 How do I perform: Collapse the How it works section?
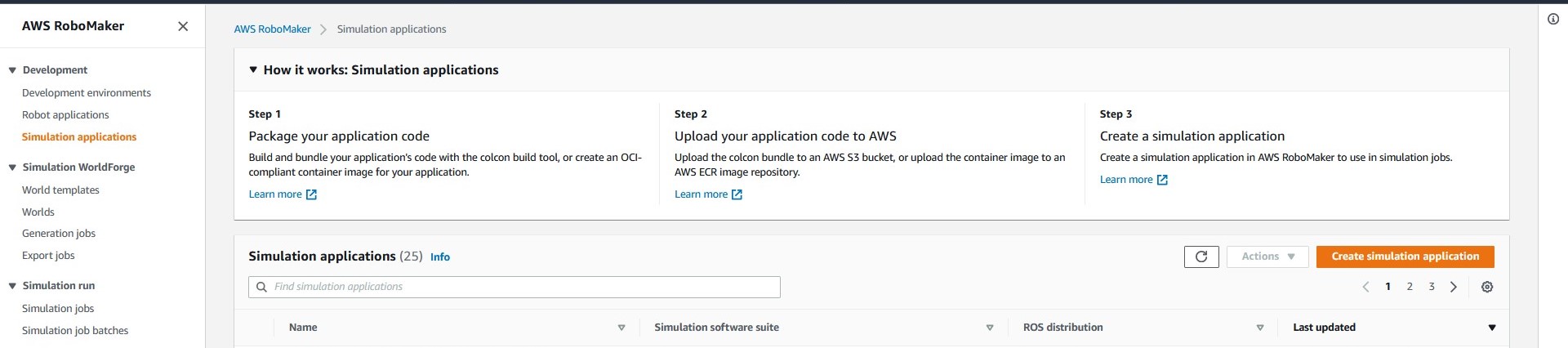click(253, 70)
